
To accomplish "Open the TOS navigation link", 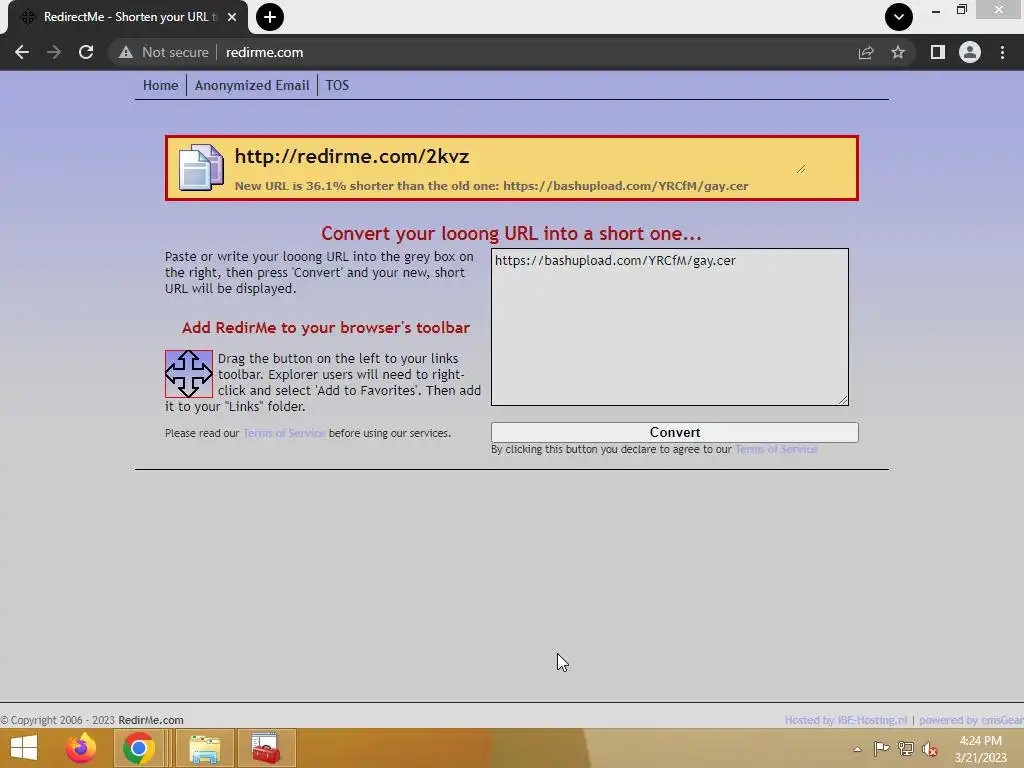I will [337, 86].
